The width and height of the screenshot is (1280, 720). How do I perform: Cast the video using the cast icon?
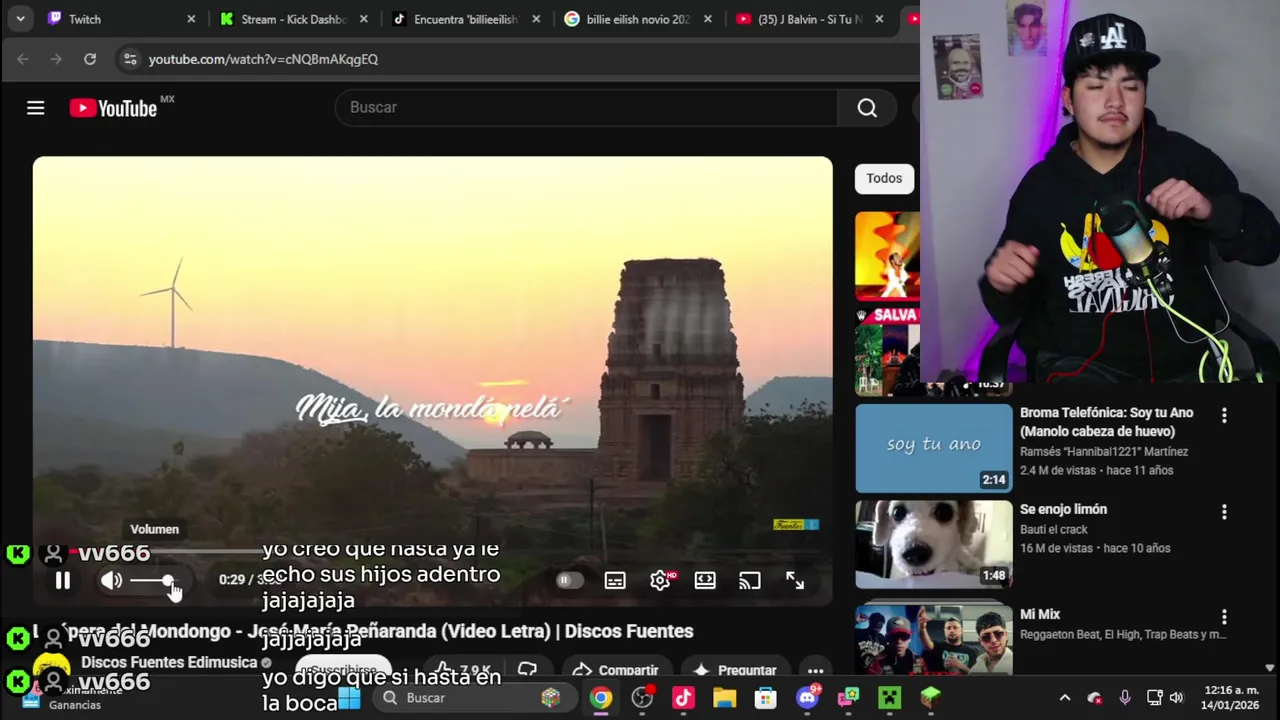click(x=750, y=580)
